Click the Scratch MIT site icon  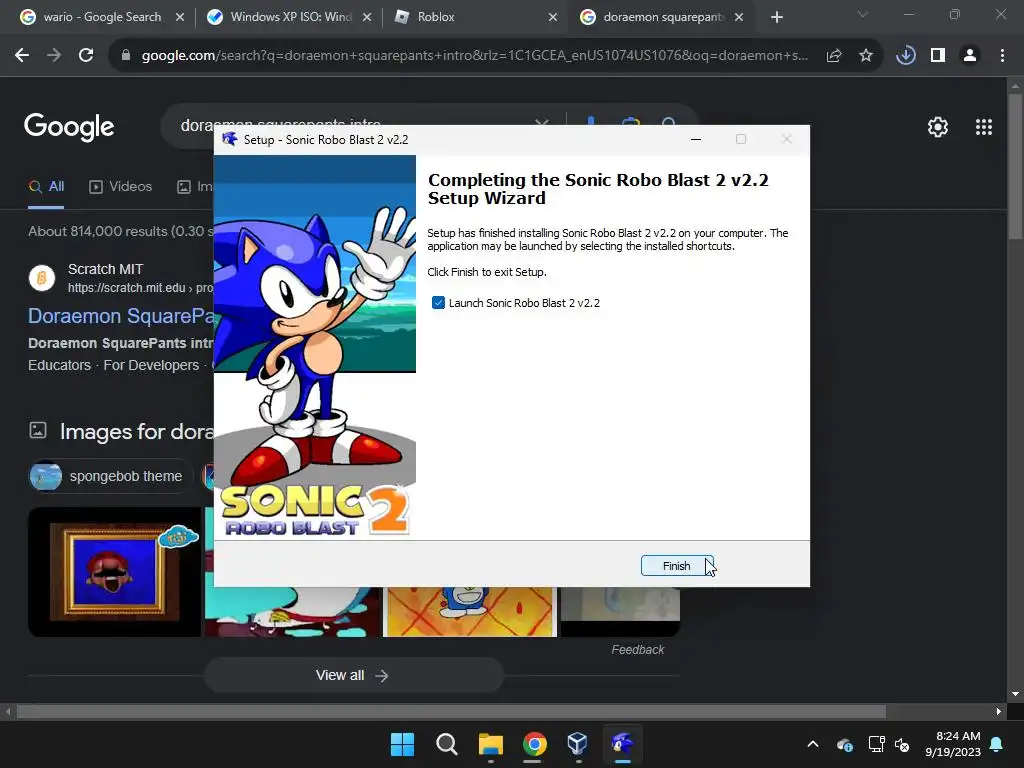pyautogui.click(x=42, y=278)
